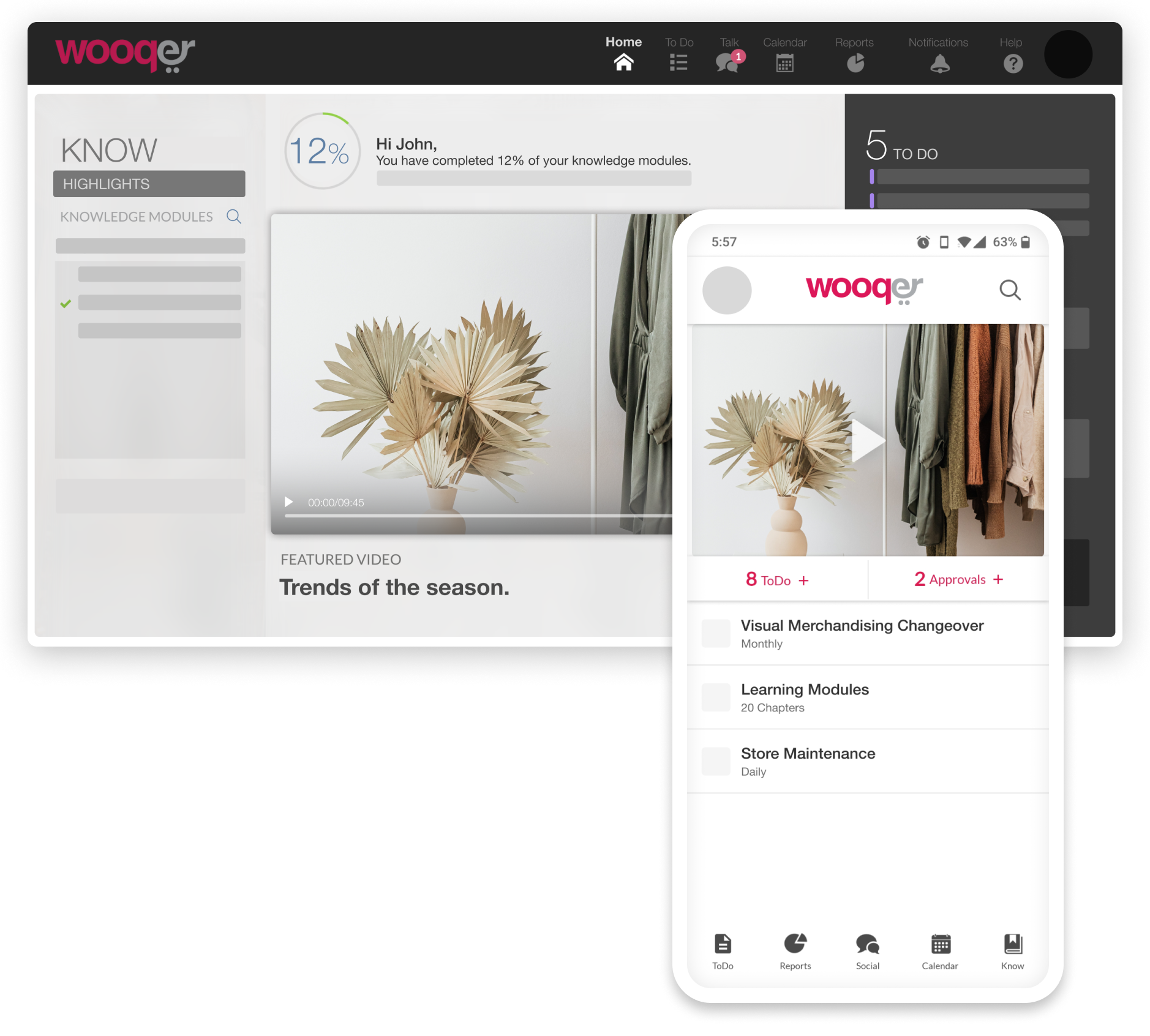Mark Store Maintenance checkbox as done
This screenshot has width=1150, height=1036.
click(715, 761)
